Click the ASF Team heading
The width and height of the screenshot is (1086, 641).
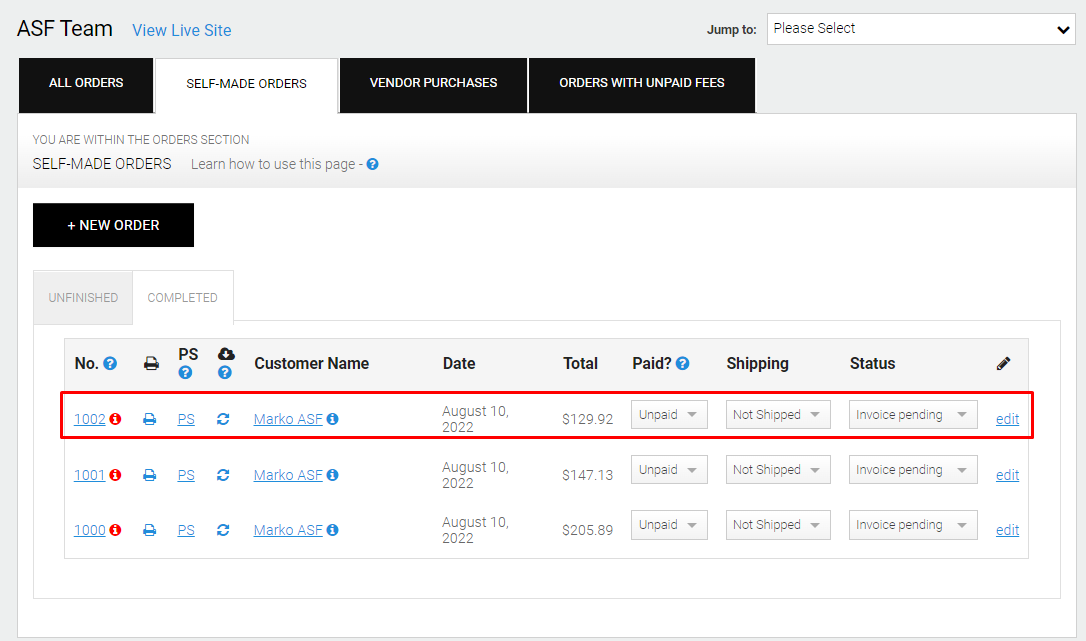click(65, 29)
